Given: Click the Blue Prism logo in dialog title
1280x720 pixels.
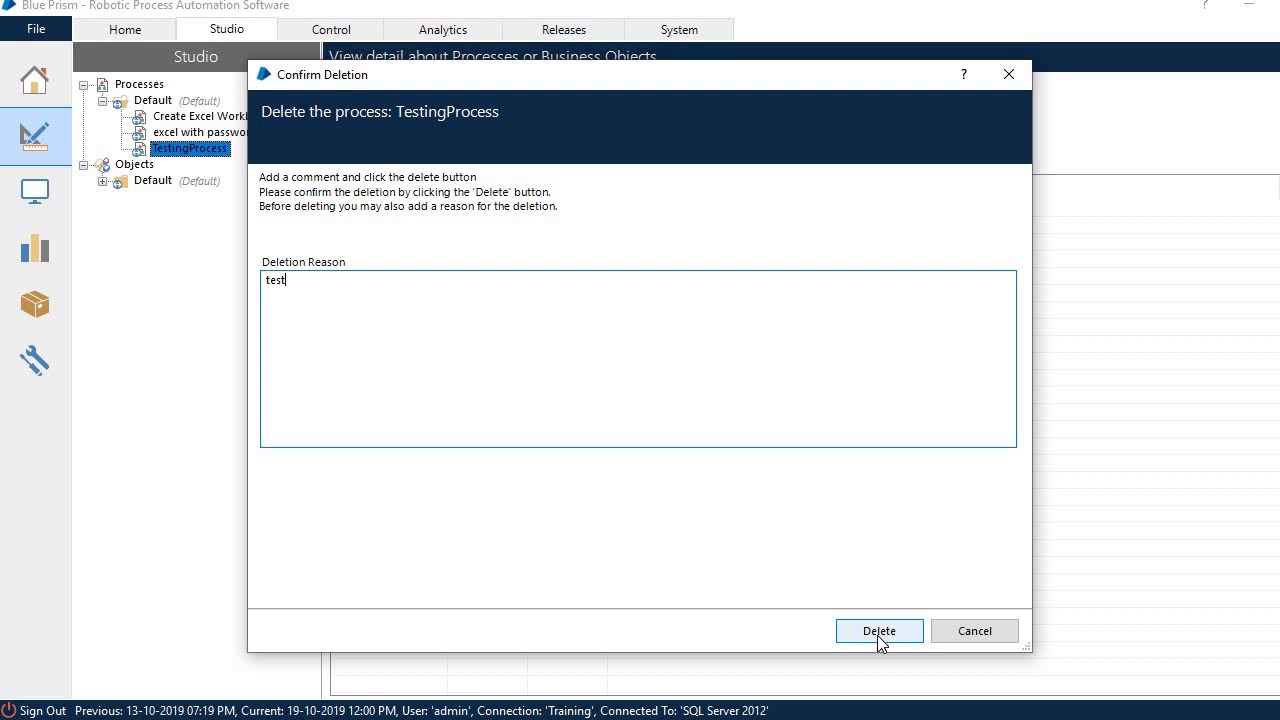Looking at the screenshot, I should 264,75.
